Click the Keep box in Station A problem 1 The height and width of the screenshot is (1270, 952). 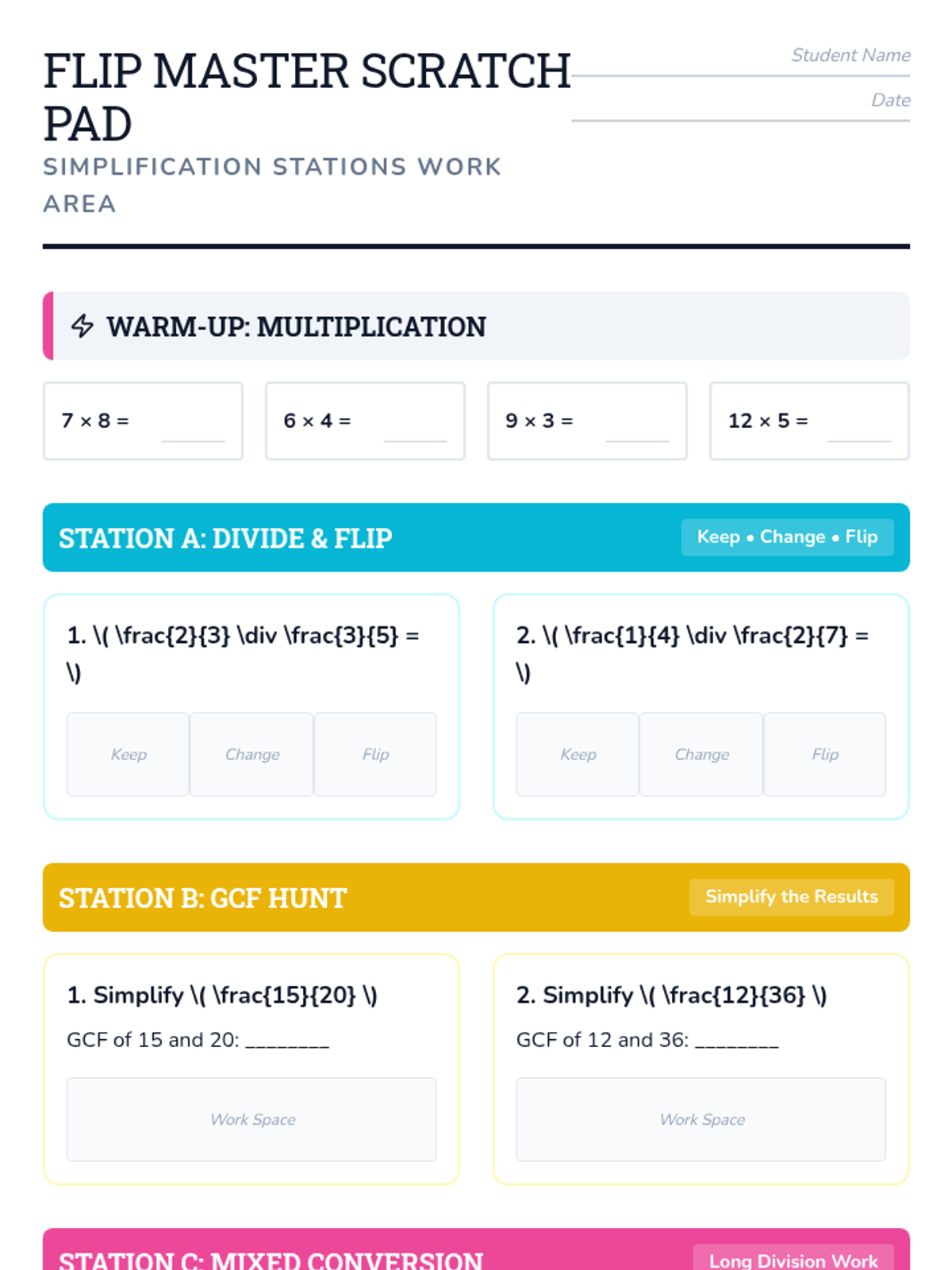click(x=128, y=754)
